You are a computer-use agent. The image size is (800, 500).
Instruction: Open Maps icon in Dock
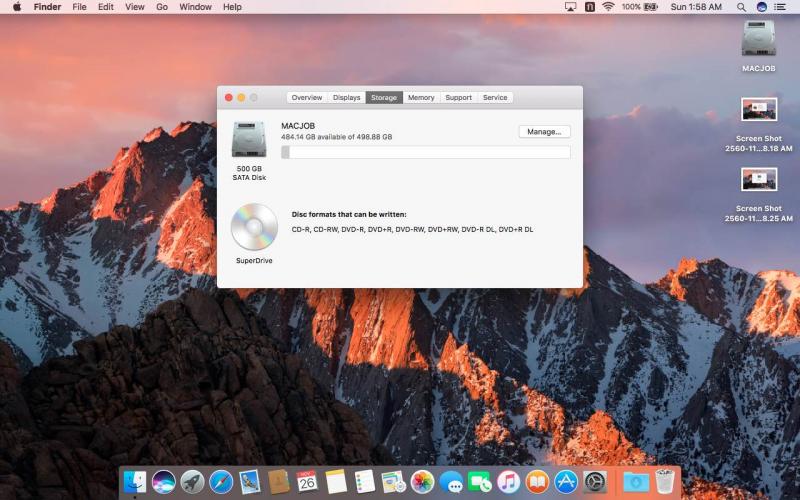click(393, 482)
